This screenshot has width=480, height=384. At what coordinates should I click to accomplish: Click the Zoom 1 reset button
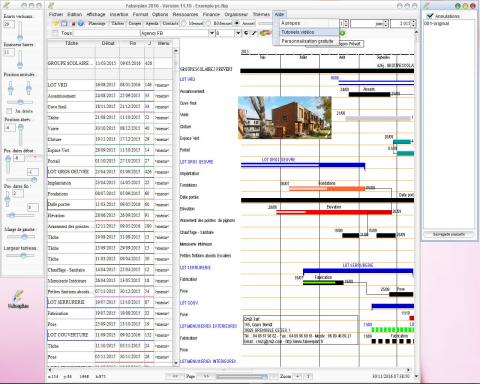(308, 376)
